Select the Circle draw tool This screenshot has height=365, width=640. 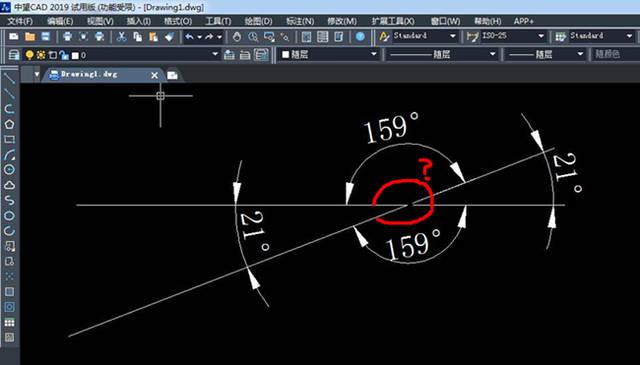tap(9, 170)
